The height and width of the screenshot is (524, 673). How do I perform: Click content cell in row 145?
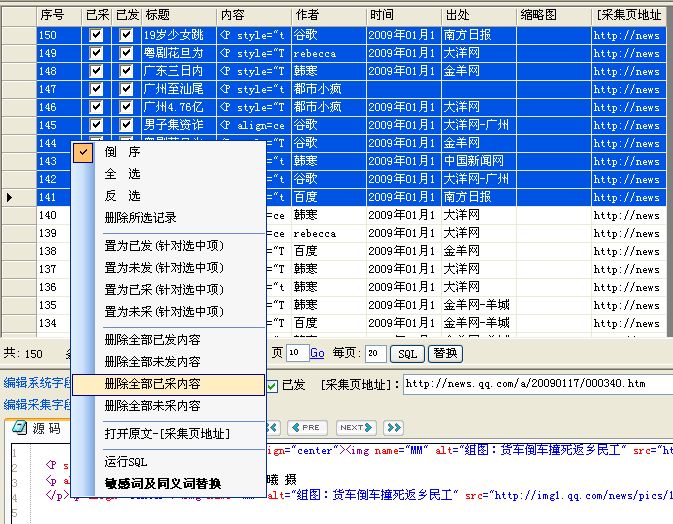click(254, 125)
